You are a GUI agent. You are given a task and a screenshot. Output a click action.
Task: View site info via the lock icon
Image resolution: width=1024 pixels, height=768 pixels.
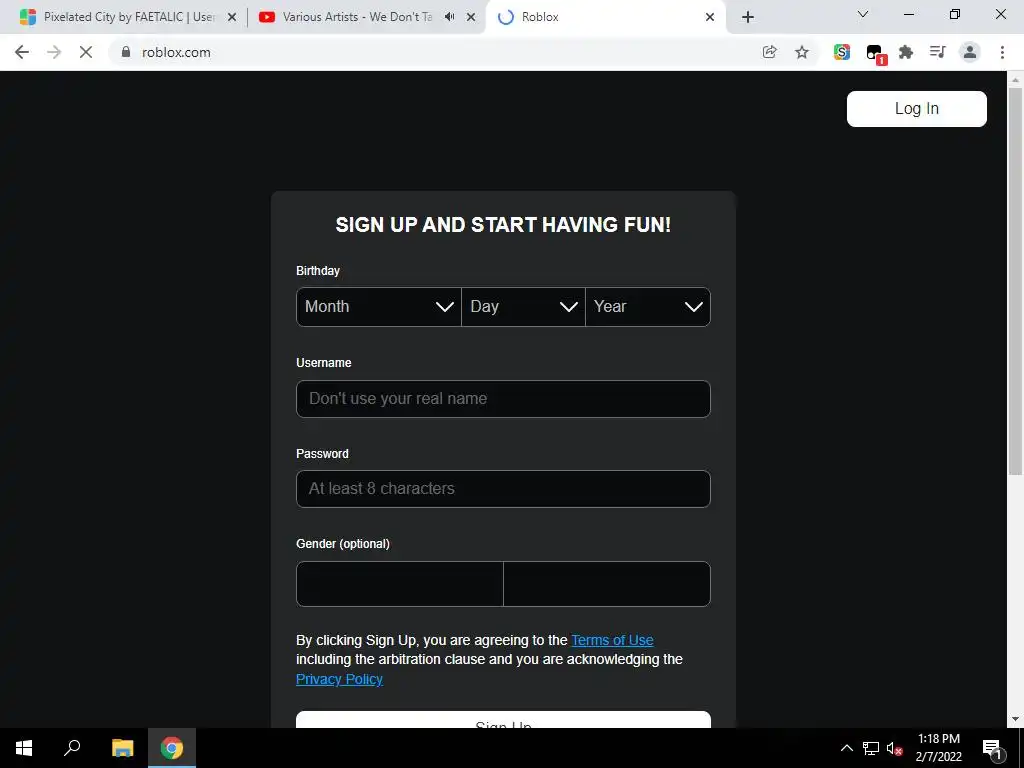[x=126, y=52]
